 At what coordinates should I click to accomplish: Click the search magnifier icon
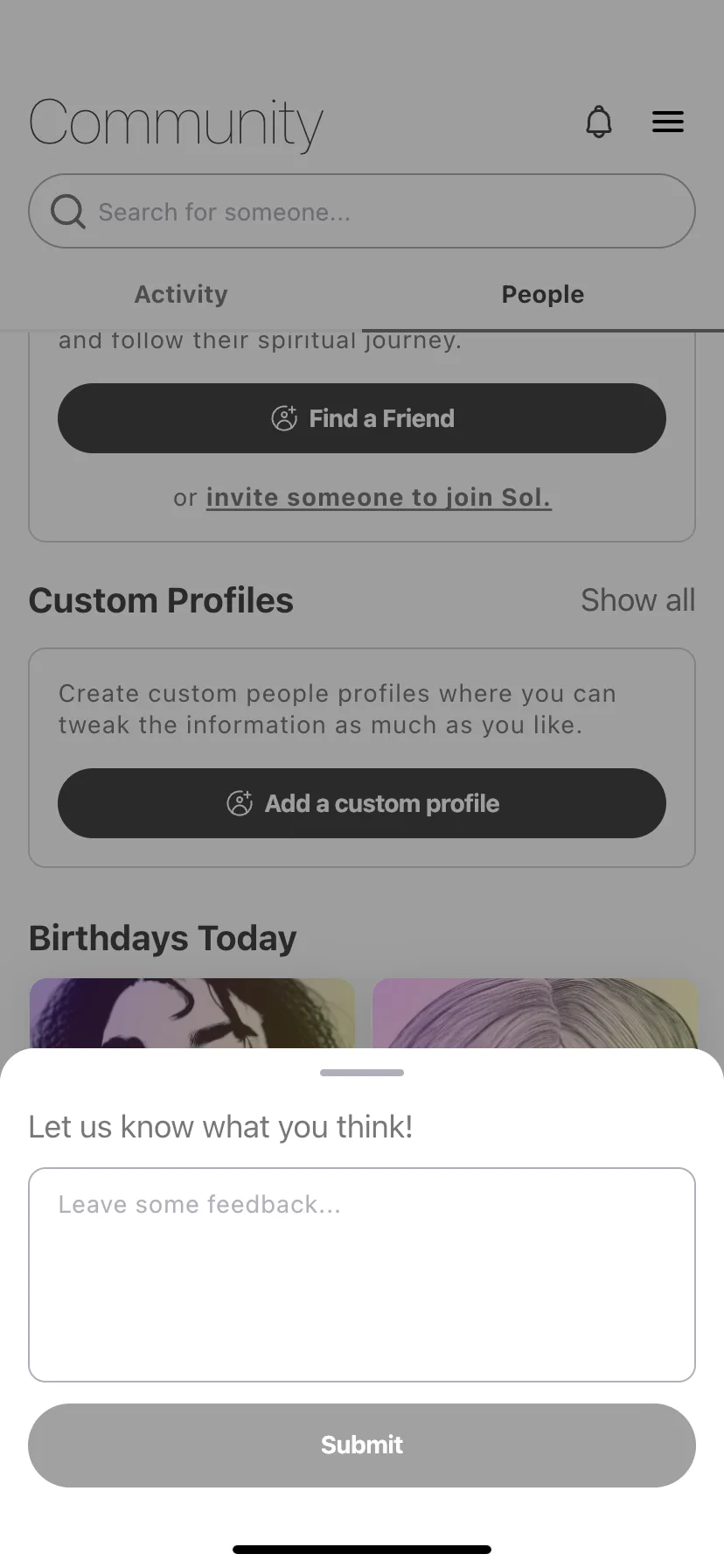[x=67, y=211]
